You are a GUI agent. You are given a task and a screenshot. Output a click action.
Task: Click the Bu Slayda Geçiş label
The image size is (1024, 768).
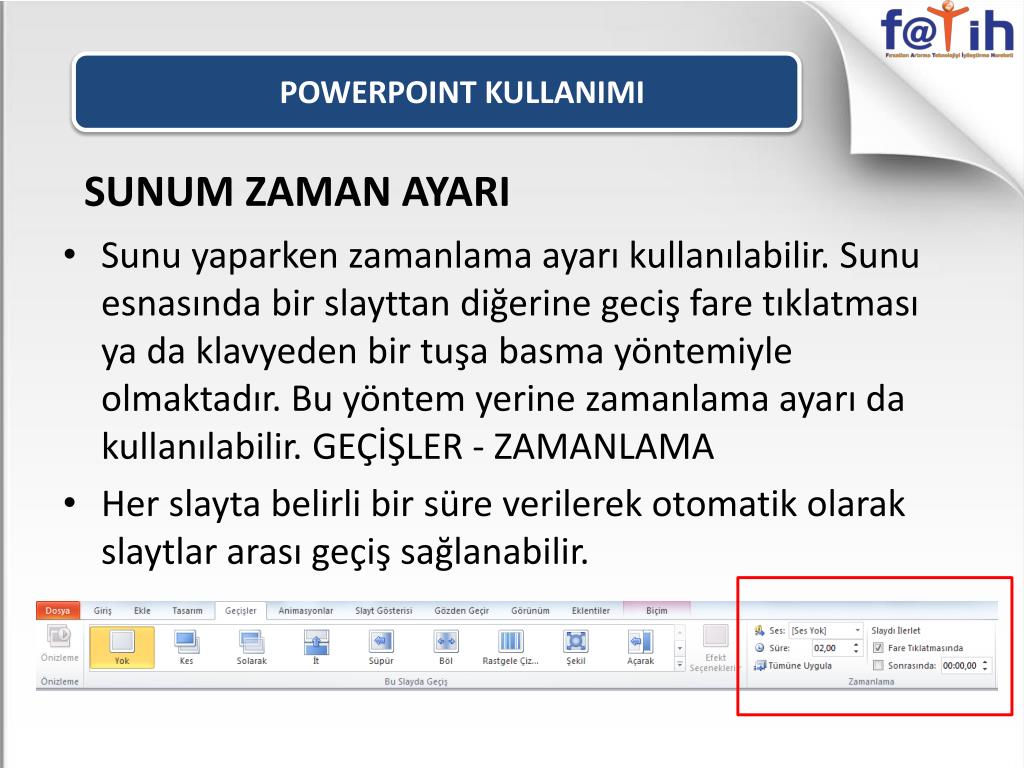click(416, 681)
